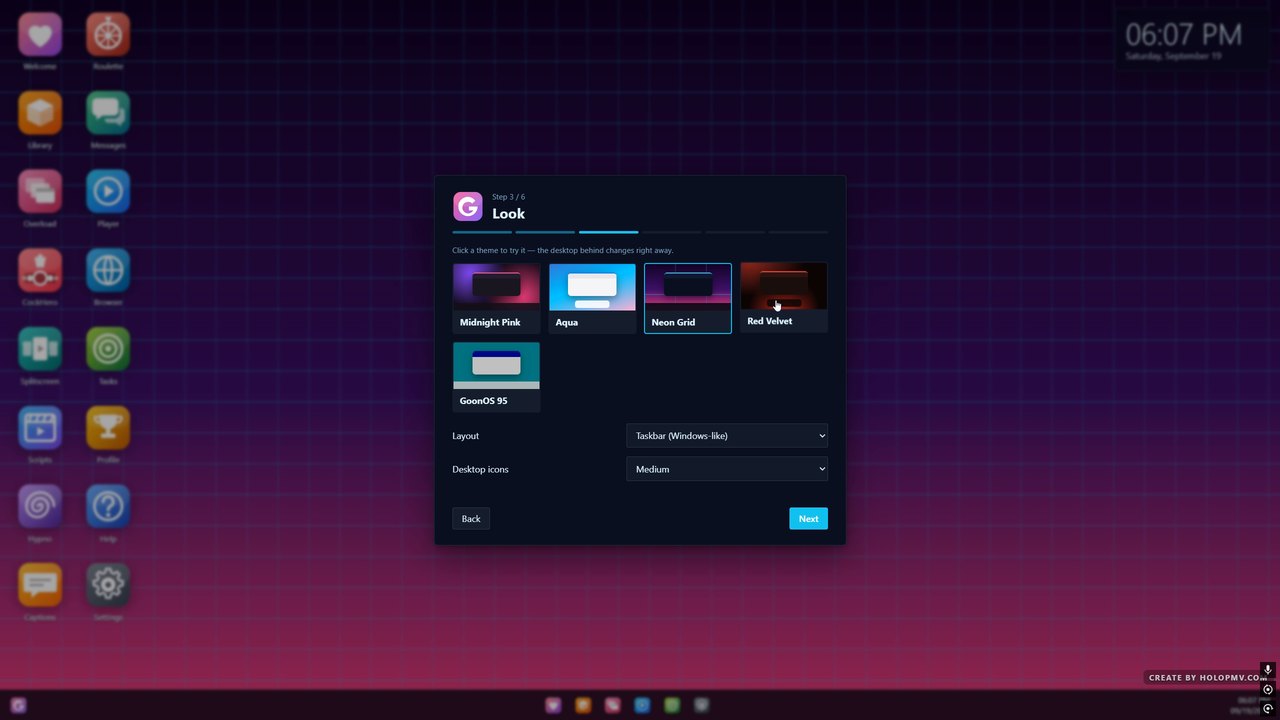Screen dimensions: 1280x720
Task: Open the Welcome heart desktop icon
Action: click(40, 35)
